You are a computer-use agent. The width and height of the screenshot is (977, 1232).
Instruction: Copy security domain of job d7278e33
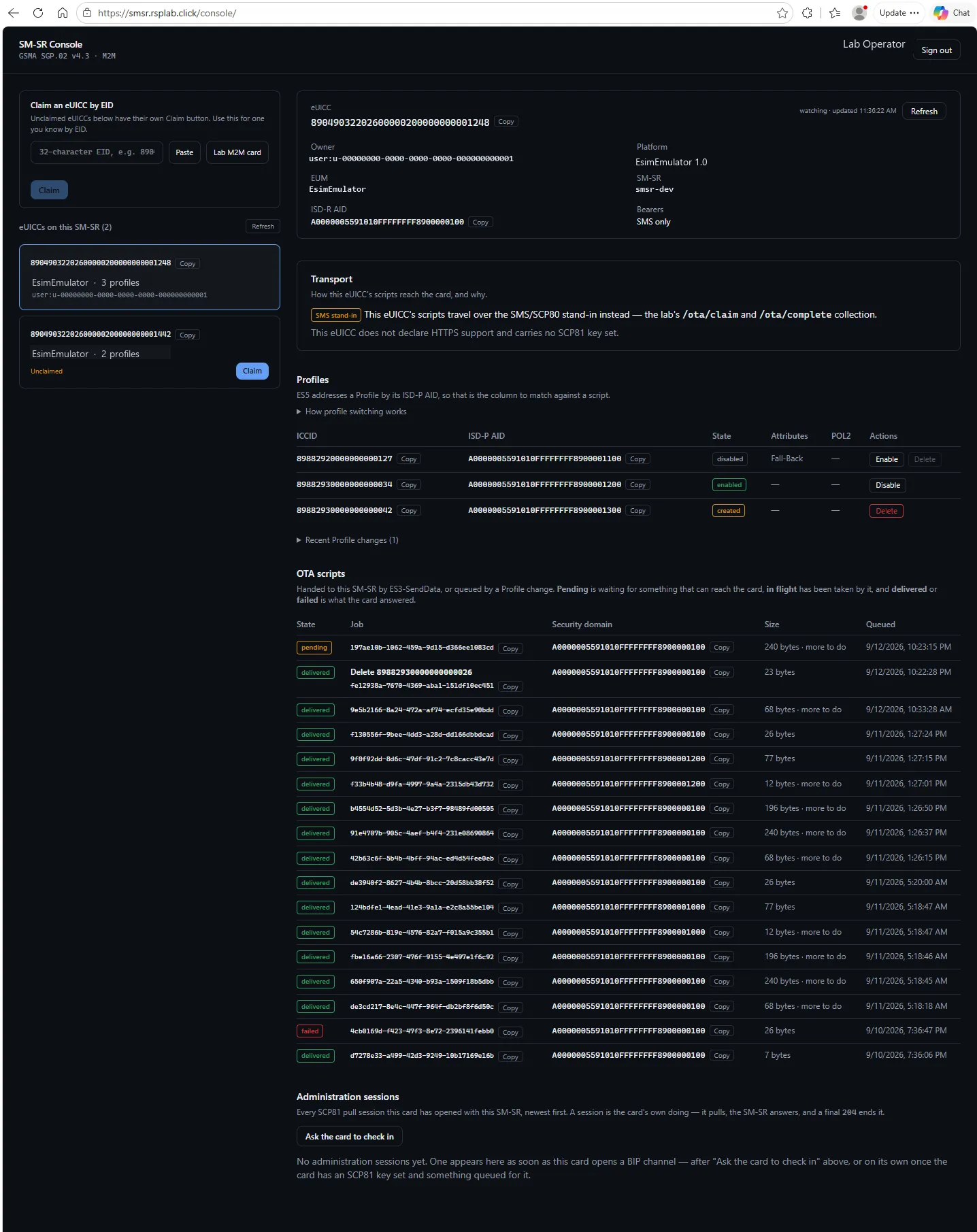click(x=722, y=1056)
